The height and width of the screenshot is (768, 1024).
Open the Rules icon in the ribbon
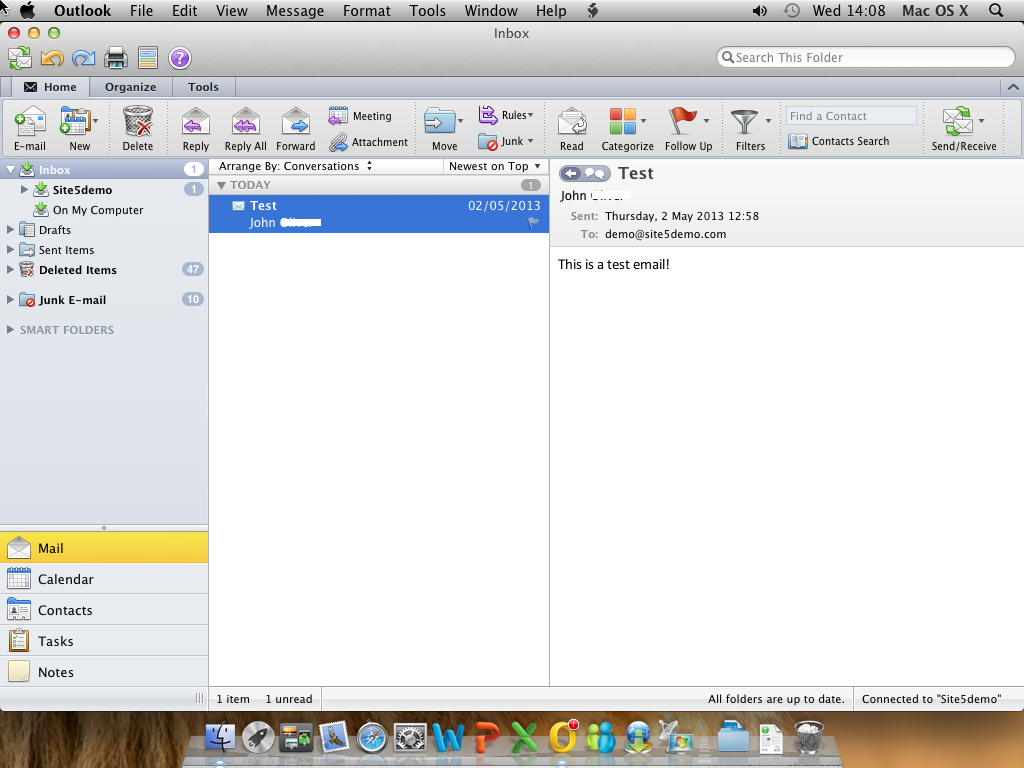(488, 115)
